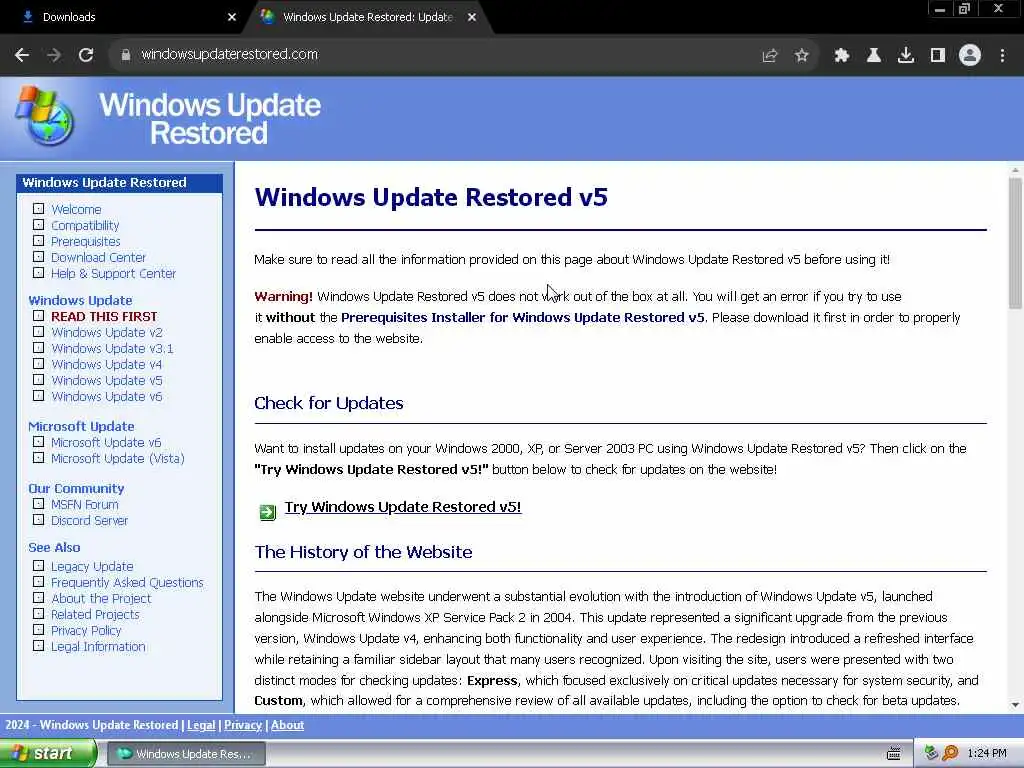The height and width of the screenshot is (768, 1024).
Task: Click the address bar URL windowsupdaterestored.com
Action: pyautogui.click(x=229, y=54)
